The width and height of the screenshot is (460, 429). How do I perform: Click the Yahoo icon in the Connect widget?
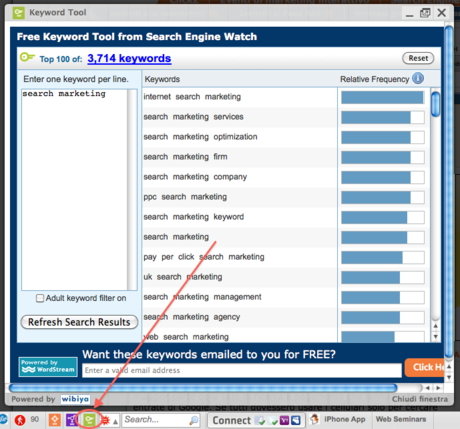[284, 420]
